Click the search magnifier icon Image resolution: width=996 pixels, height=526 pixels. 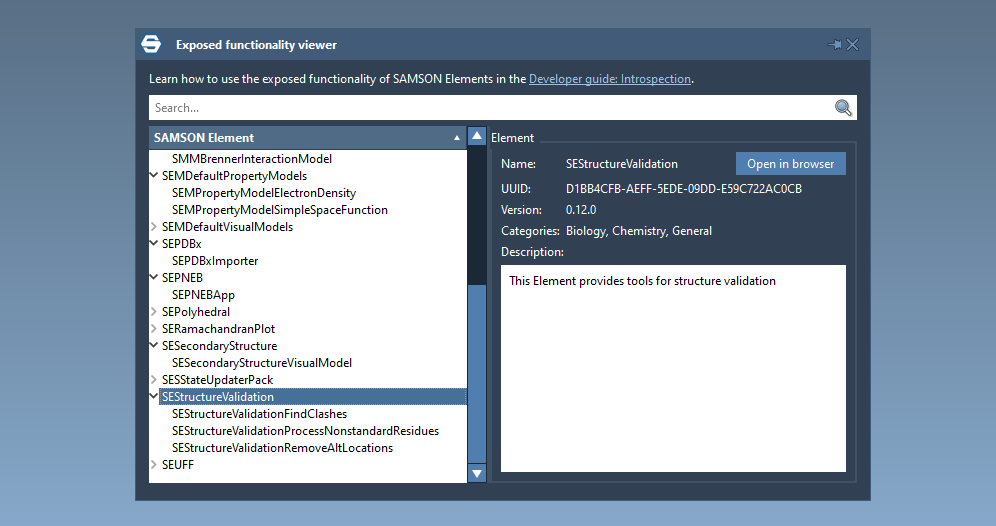[843, 108]
